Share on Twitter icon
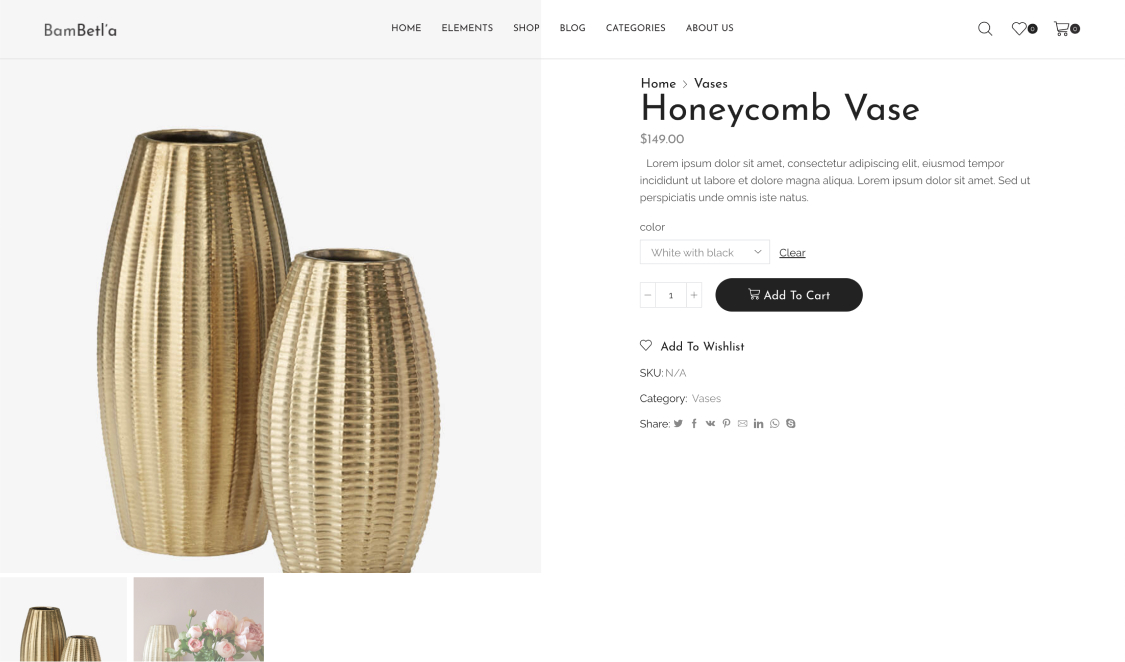The height and width of the screenshot is (662, 1125). click(x=678, y=424)
